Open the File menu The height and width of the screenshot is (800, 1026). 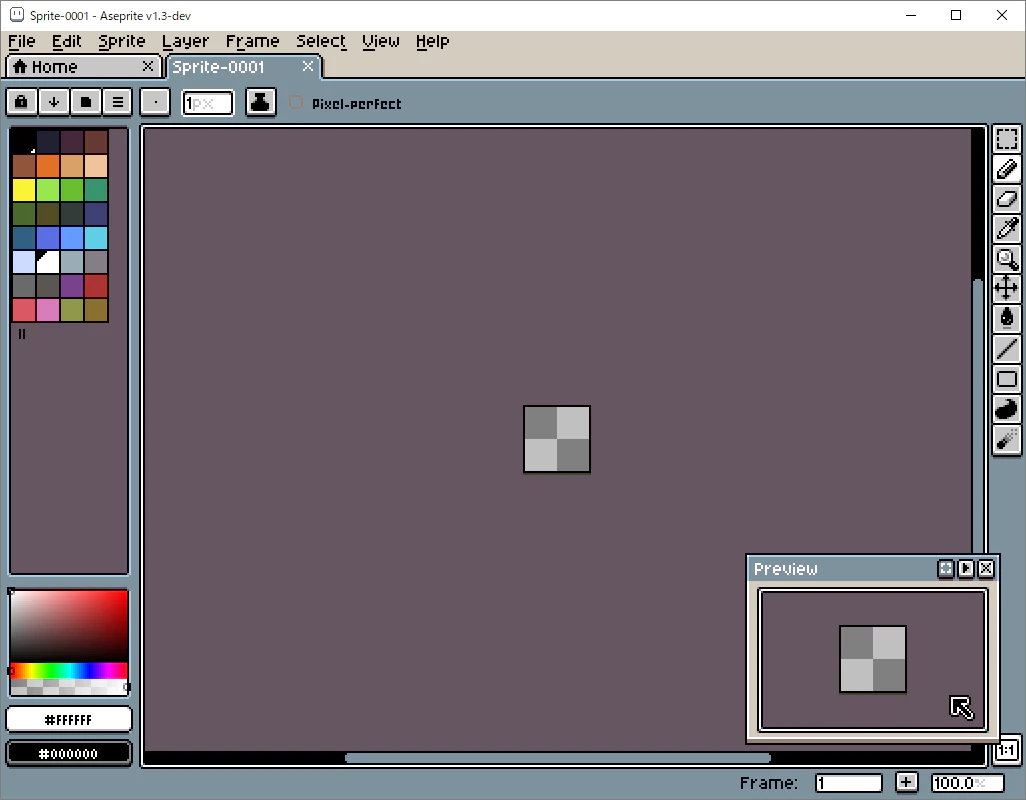[x=22, y=41]
